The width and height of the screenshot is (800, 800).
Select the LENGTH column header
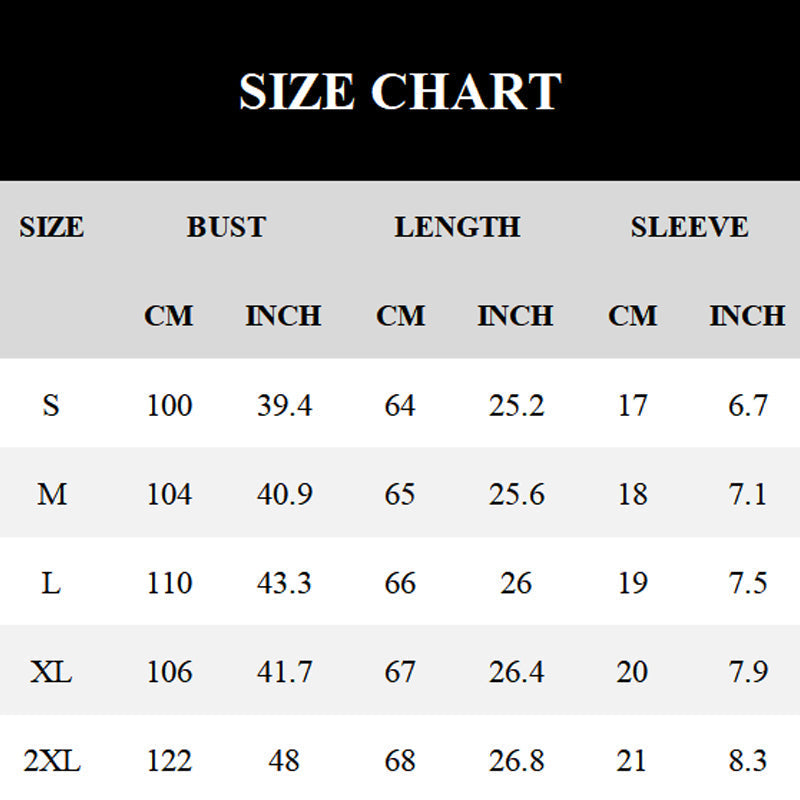pyautogui.click(x=457, y=227)
